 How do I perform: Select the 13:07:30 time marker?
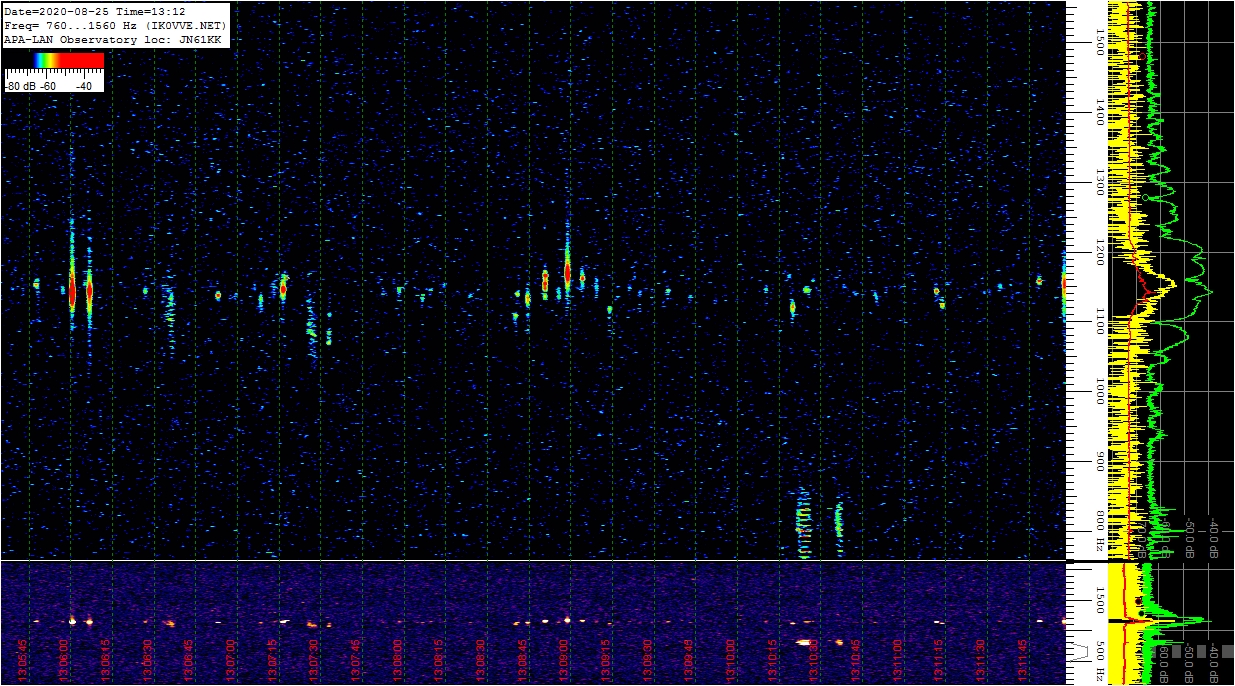(x=315, y=660)
